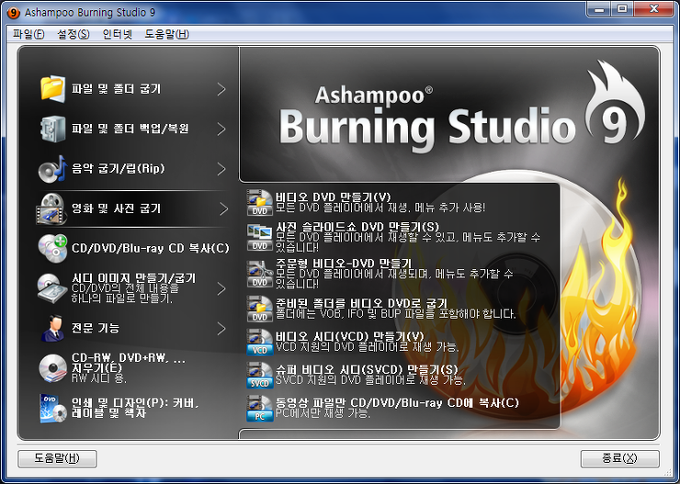Click the folder DVD icon beside 준비된 폴더를 비디오 DVD로 굽기
Viewport: 680px width, 484px height.
pos(259,309)
